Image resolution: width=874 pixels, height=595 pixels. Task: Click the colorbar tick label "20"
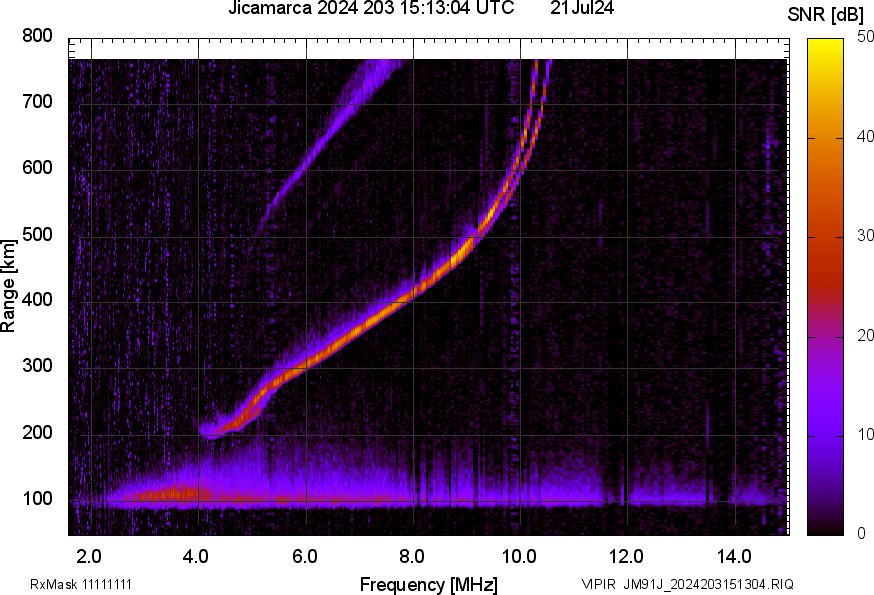pos(865,335)
